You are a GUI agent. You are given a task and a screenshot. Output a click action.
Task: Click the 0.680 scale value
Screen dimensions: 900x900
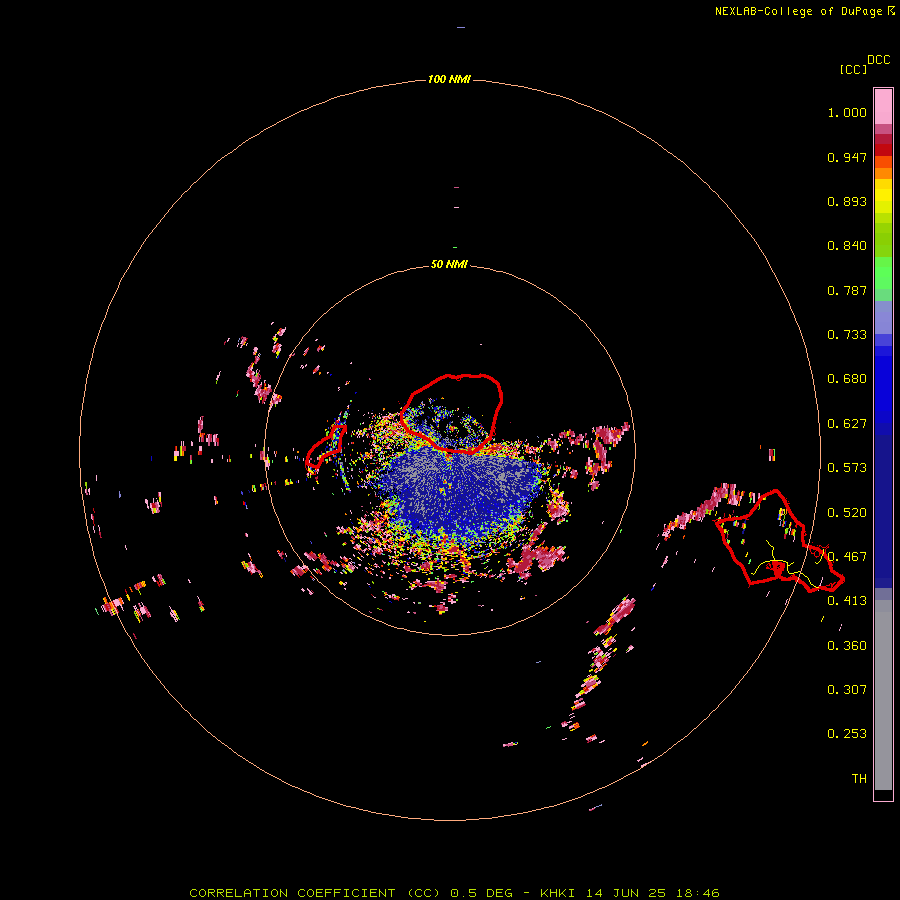(847, 379)
